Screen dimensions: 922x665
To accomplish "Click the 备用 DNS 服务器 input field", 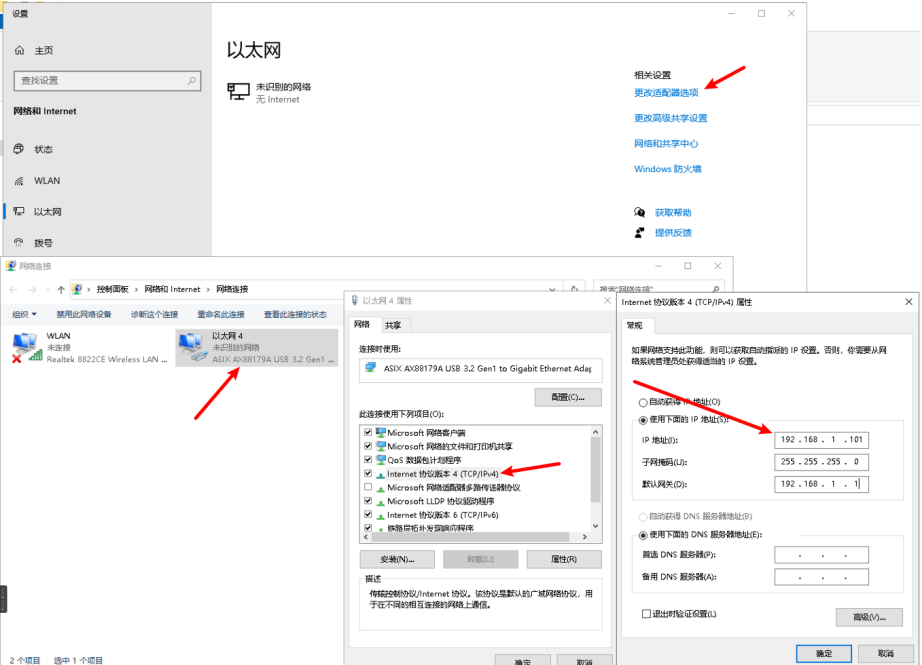I will [x=821, y=577].
